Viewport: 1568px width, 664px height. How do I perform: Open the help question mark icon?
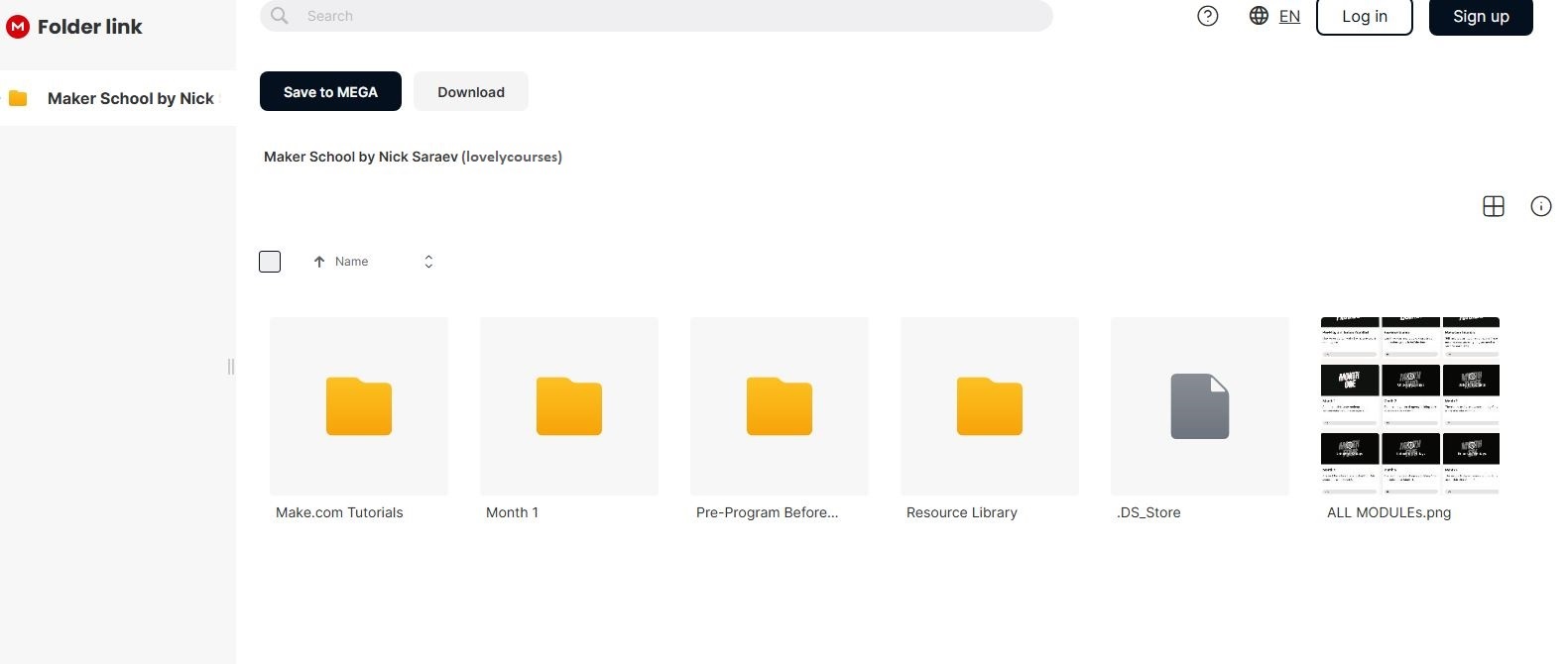click(x=1207, y=16)
